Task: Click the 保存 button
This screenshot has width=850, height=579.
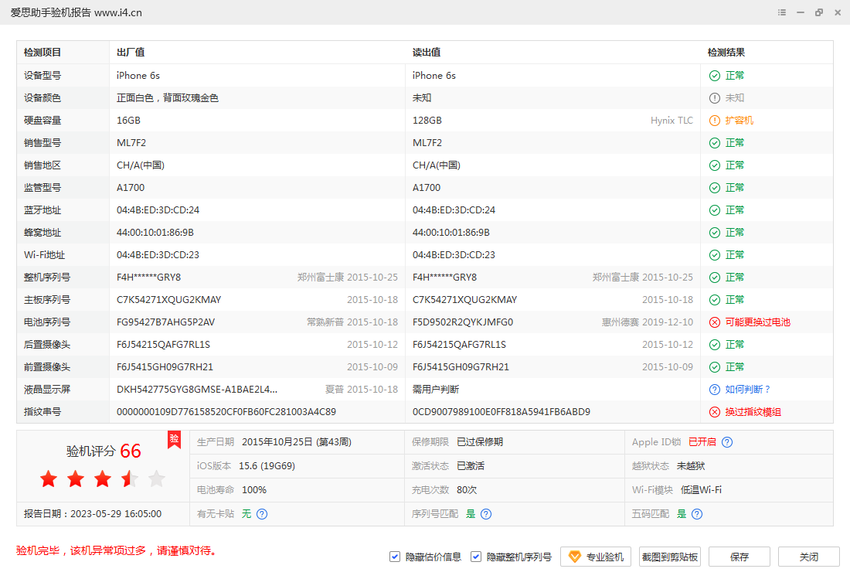Action: (x=739, y=557)
